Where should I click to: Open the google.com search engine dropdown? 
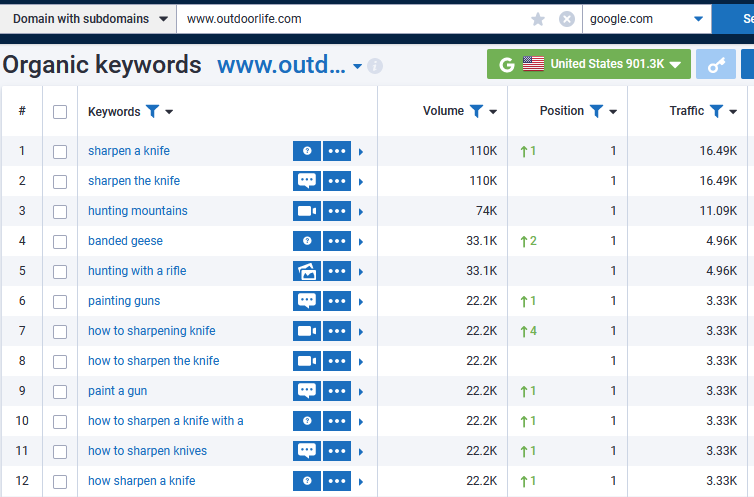tap(647, 19)
